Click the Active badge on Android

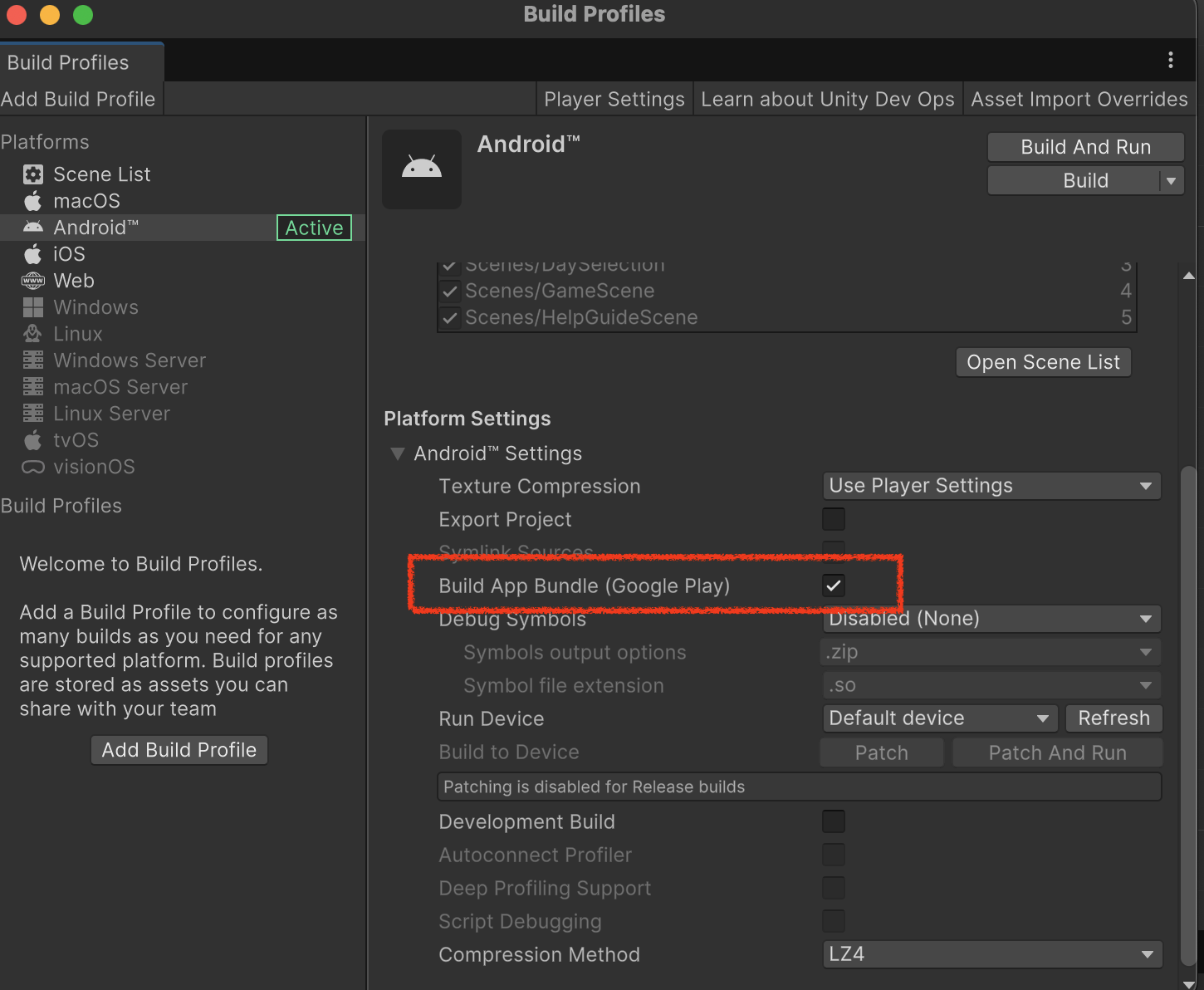click(x=314, y=228)
